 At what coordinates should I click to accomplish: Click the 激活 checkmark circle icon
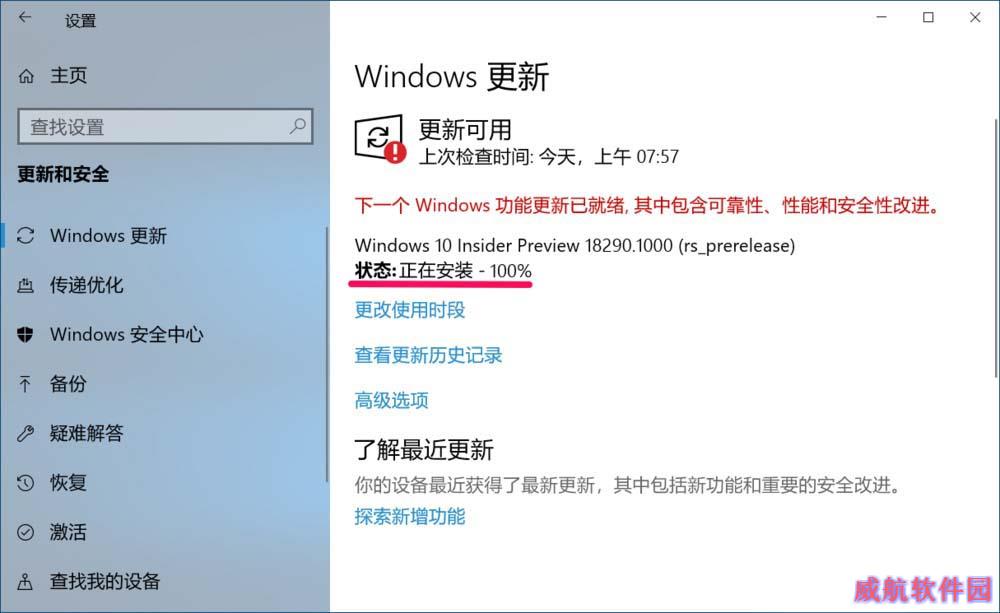pyautogui.click(x=26, y=532)
